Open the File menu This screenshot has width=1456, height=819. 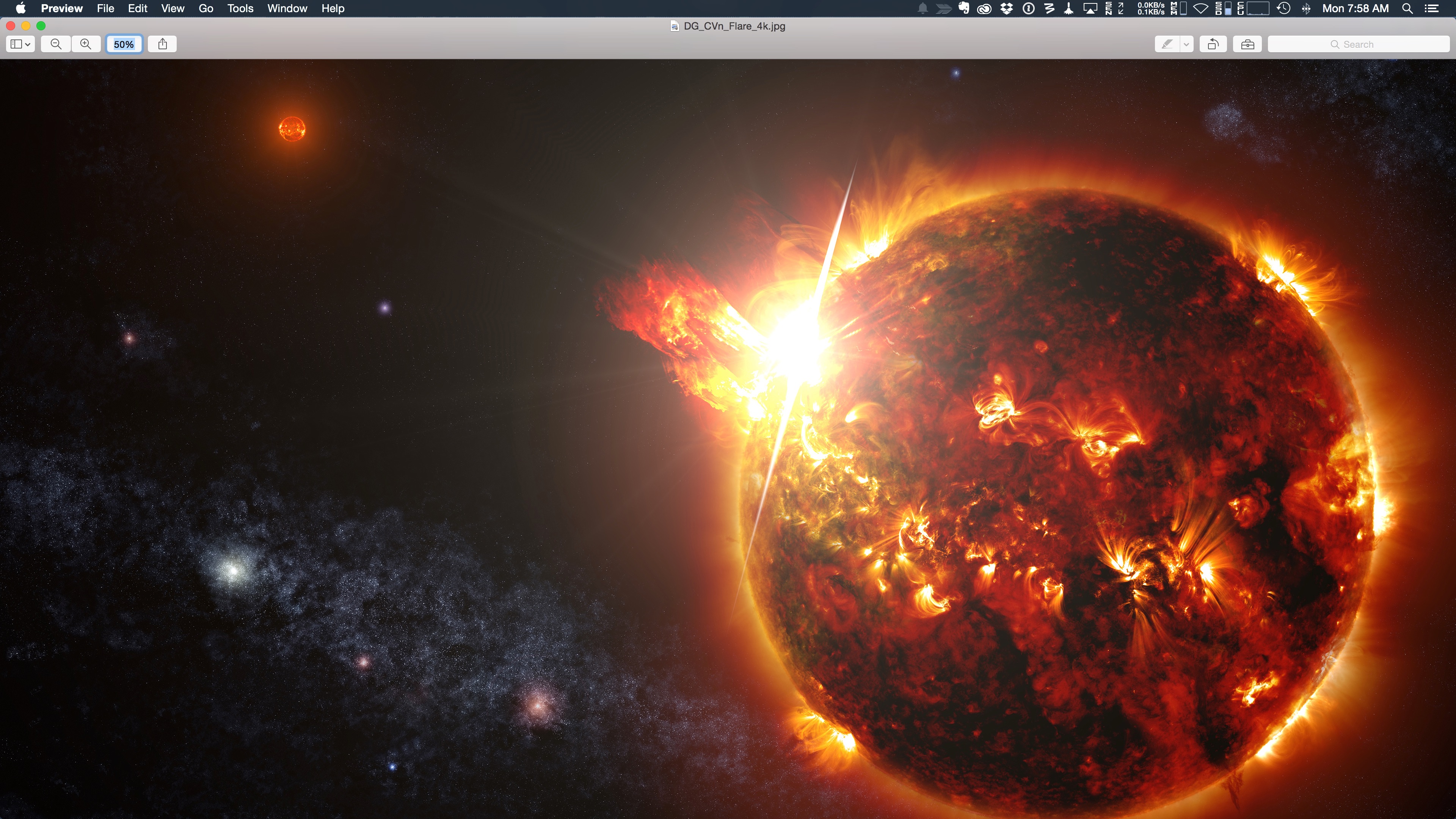coord(106,8)
